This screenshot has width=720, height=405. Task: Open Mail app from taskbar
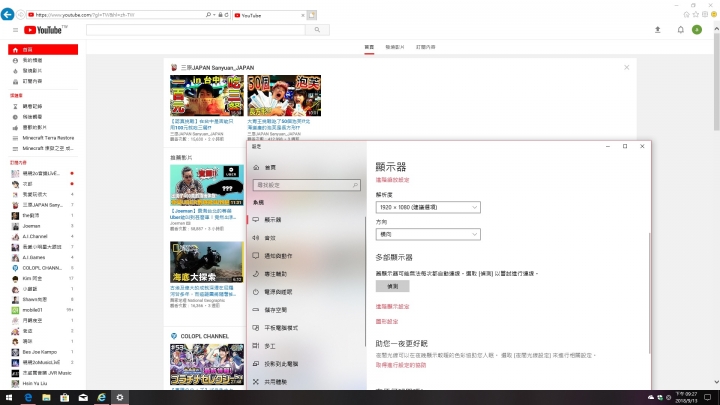point(83,398)
